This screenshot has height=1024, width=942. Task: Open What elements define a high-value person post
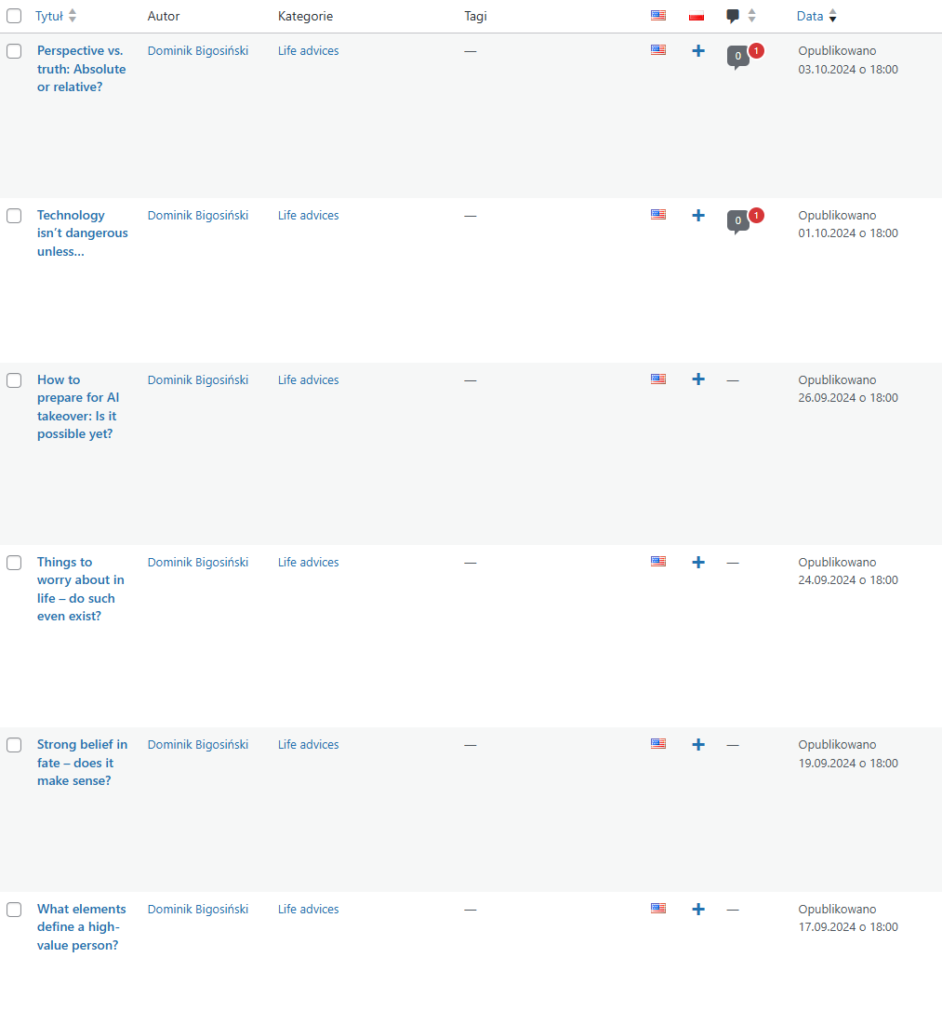click(81, 927)
